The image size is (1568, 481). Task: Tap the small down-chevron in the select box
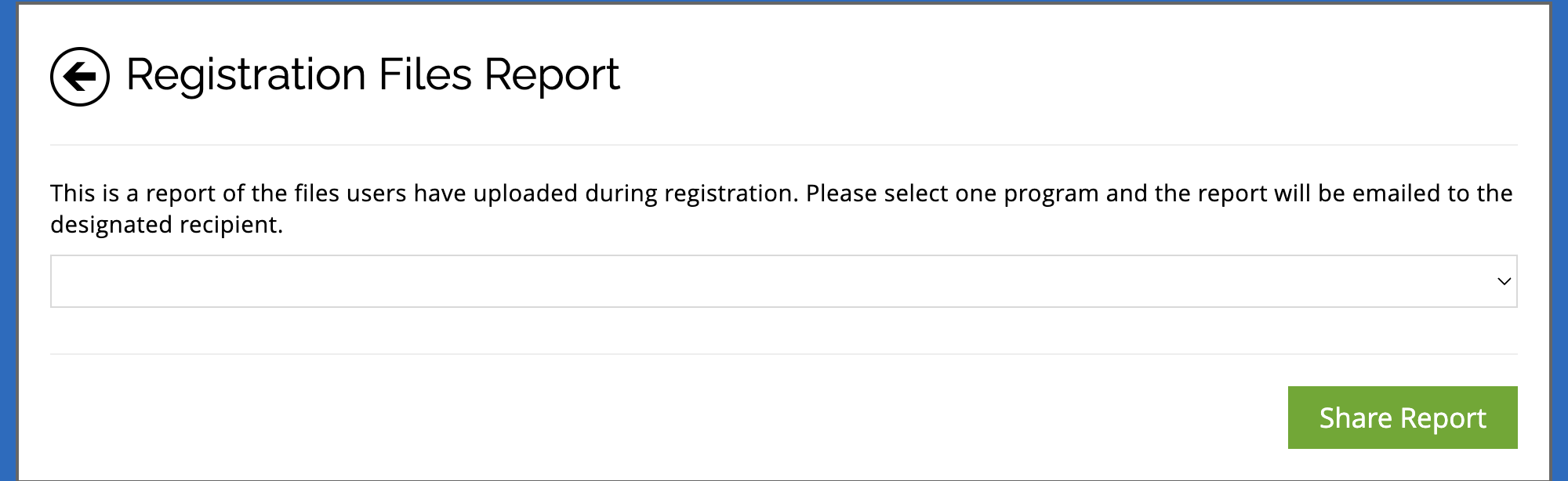[x=1504, y=281]
